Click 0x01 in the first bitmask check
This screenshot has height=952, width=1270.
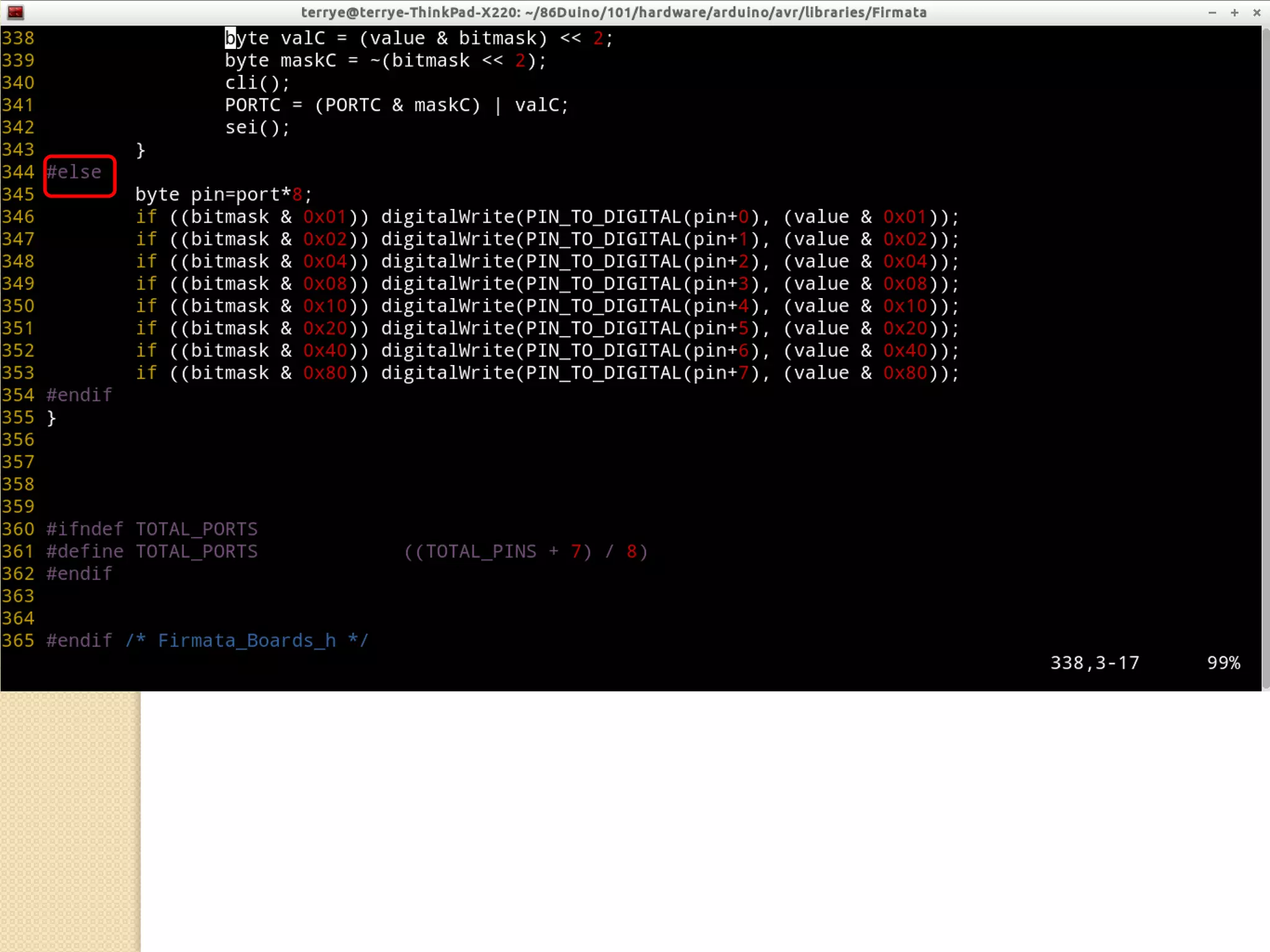(324, 217)
